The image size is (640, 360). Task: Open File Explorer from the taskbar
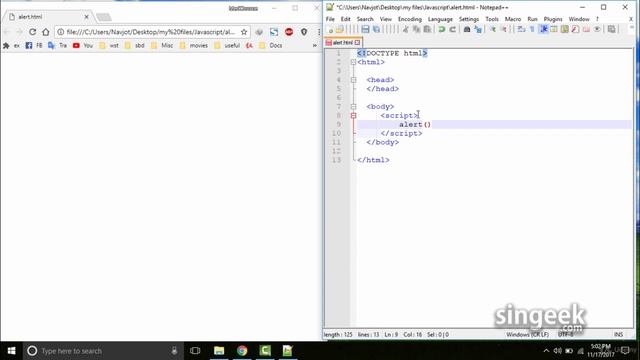point(219,351)
